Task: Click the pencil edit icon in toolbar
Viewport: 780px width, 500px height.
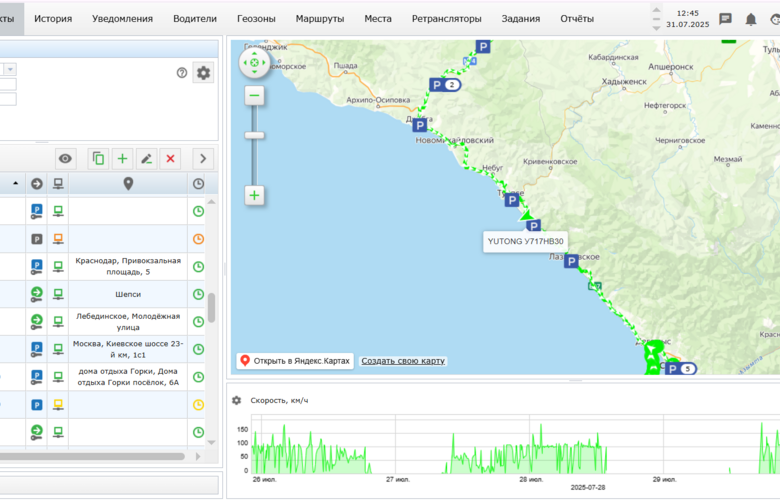Action: (x=146, y=158)
